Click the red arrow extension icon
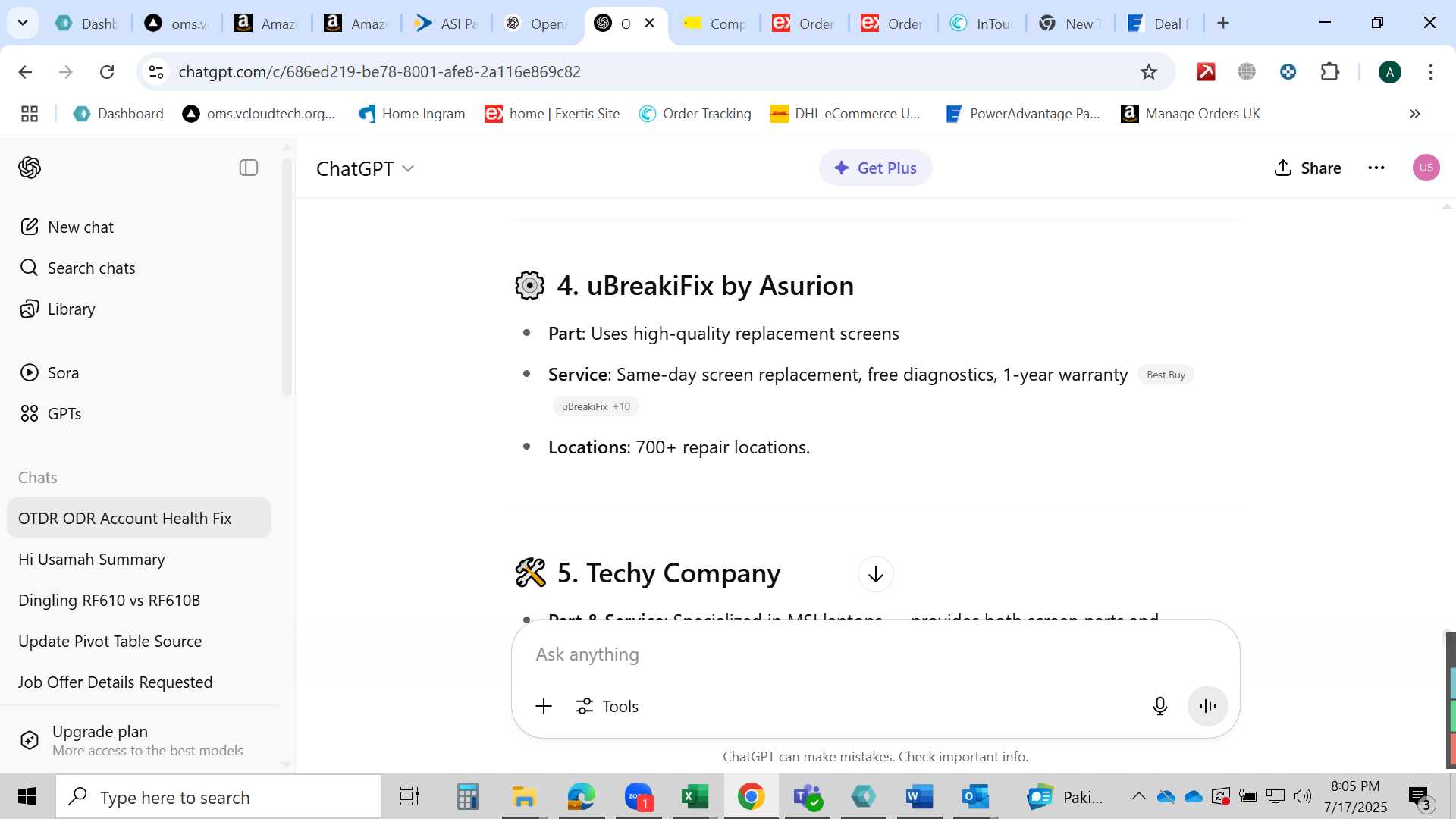The image size is (1456, 819). (1206, 71)
